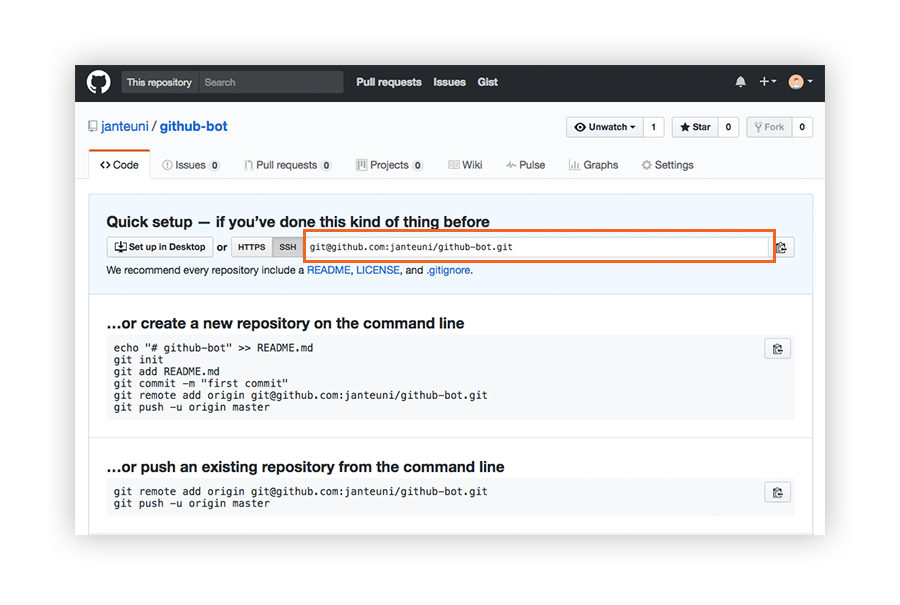Viewport: 900px width, 605px height.
Task: Switch to the Issues 0 tab
Action: click(191, 165)
